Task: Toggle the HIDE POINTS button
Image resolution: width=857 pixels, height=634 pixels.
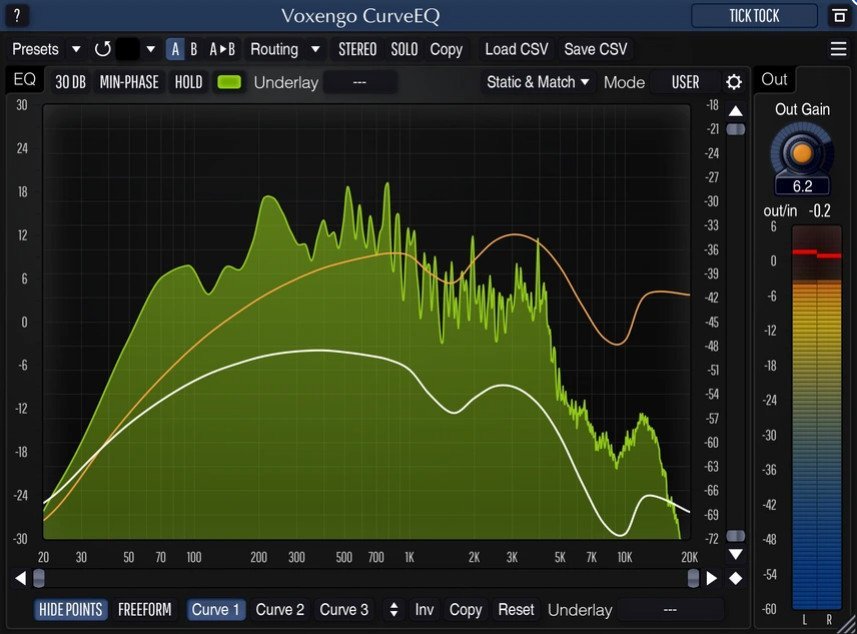Action: click(70, 609)
